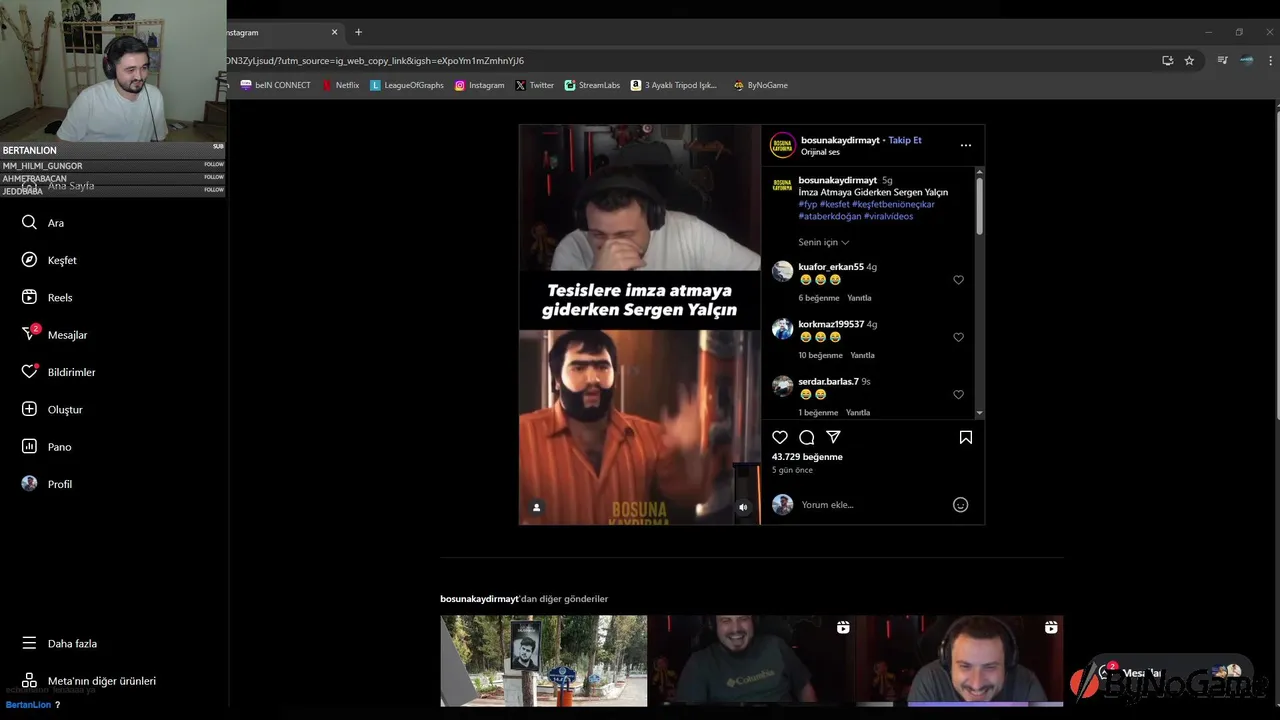The width and height of the screenshot is (1280, 720).
Task: Play or pause the Sergen Yalçın reel
Action: click(x=640, y=325)
